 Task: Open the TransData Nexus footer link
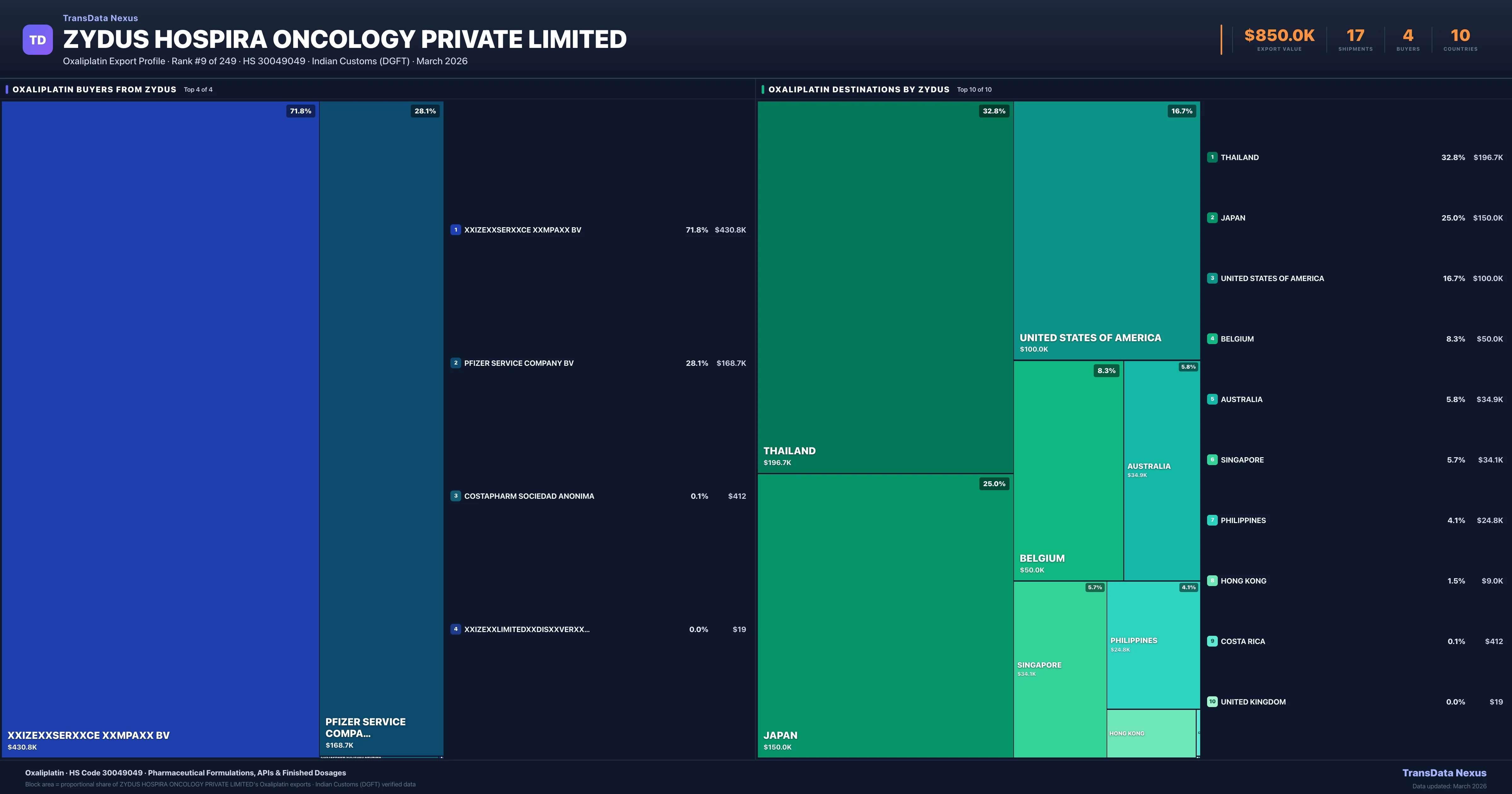[x=1444, y=773]
